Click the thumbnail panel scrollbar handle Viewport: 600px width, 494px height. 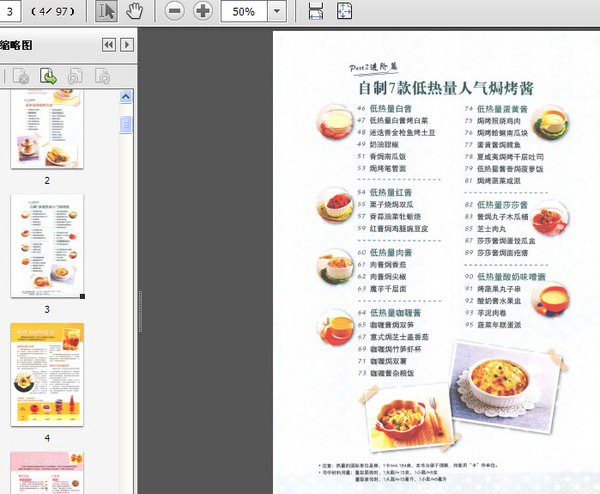tap(126, 124)
